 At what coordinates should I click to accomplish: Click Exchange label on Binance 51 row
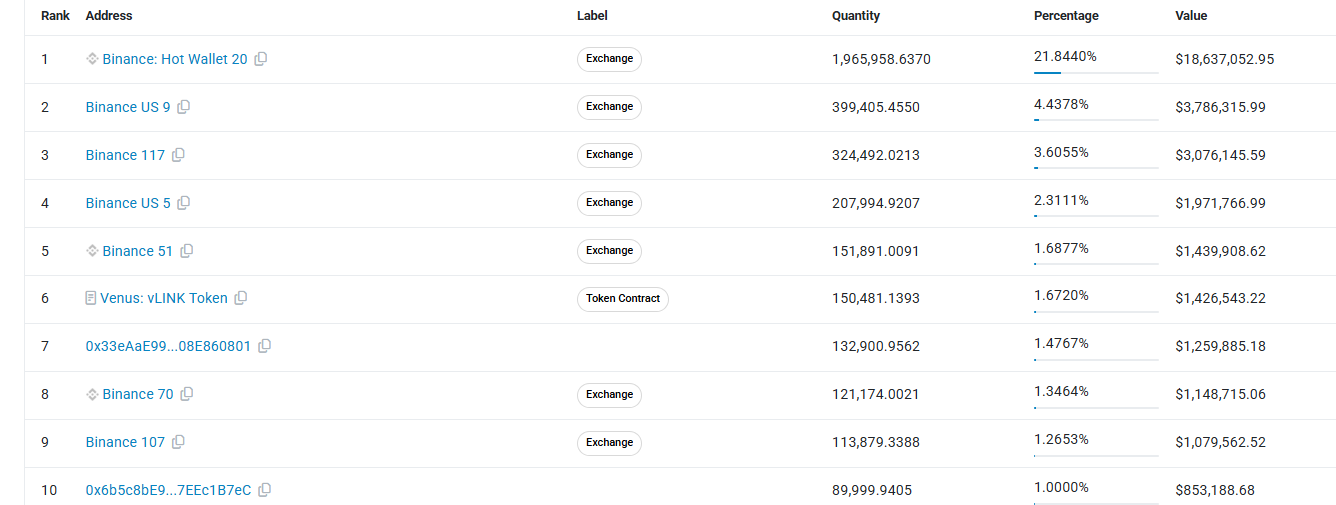pyautogui.click(x=609, y=251)
